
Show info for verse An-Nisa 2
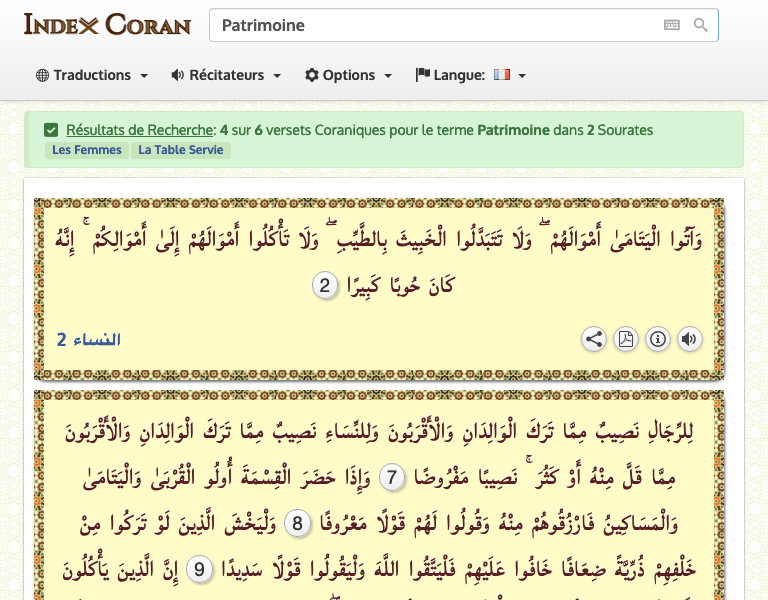(x=658, y=339)
